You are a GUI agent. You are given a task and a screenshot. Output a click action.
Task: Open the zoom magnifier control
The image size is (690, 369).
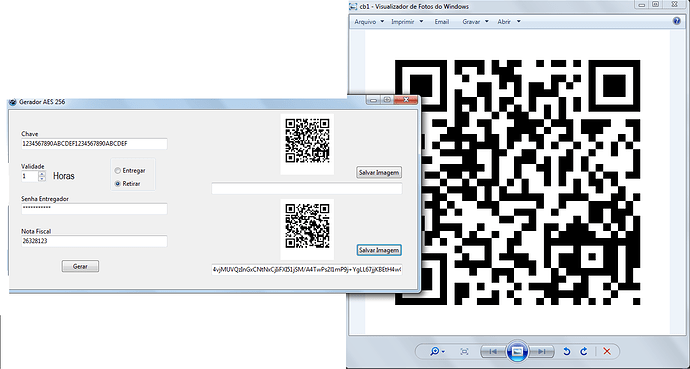pyautogui.click(x=437, y=351)
